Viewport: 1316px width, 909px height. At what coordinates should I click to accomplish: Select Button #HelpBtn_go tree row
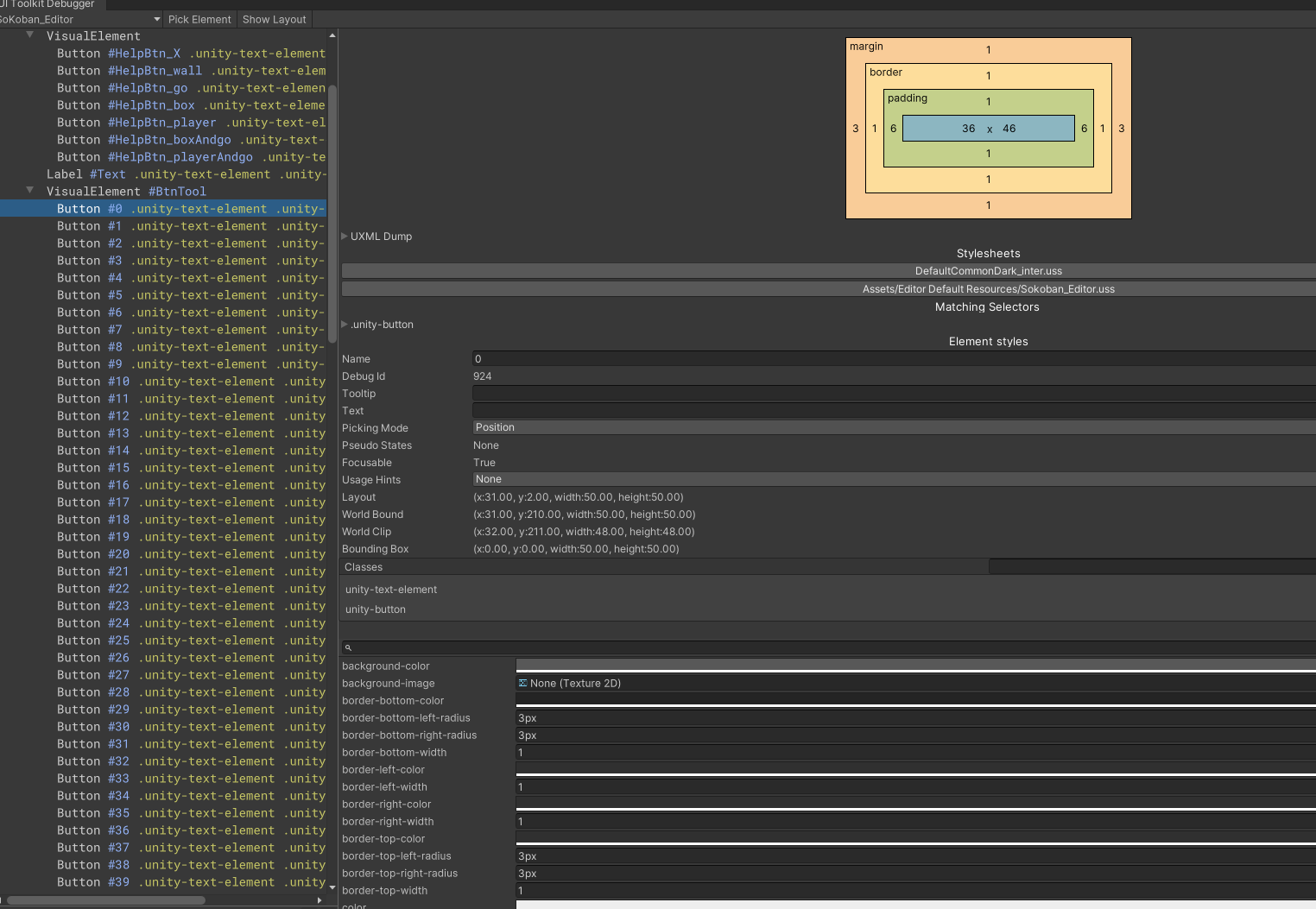[163, 88]
